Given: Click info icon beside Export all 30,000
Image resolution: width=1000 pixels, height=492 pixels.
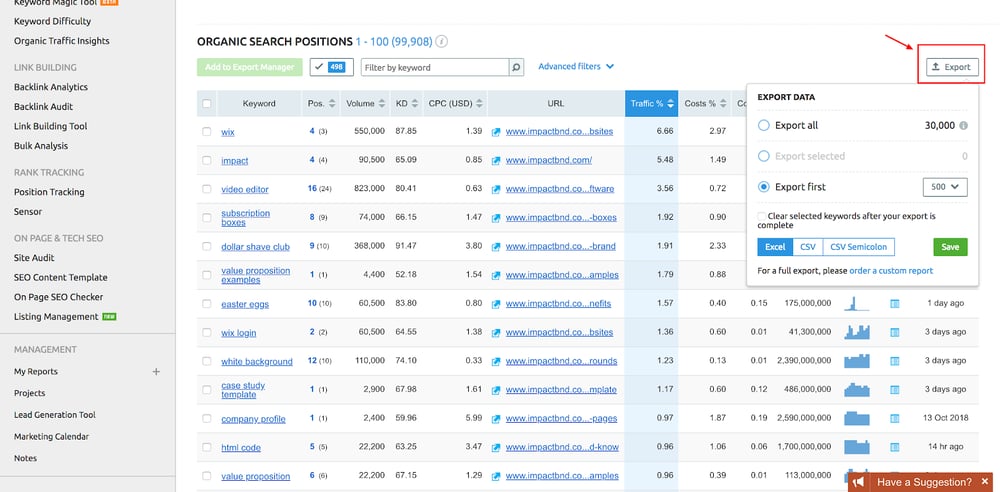Looking at the screenshot, I should pyautogui.click(x=964, y=126).
